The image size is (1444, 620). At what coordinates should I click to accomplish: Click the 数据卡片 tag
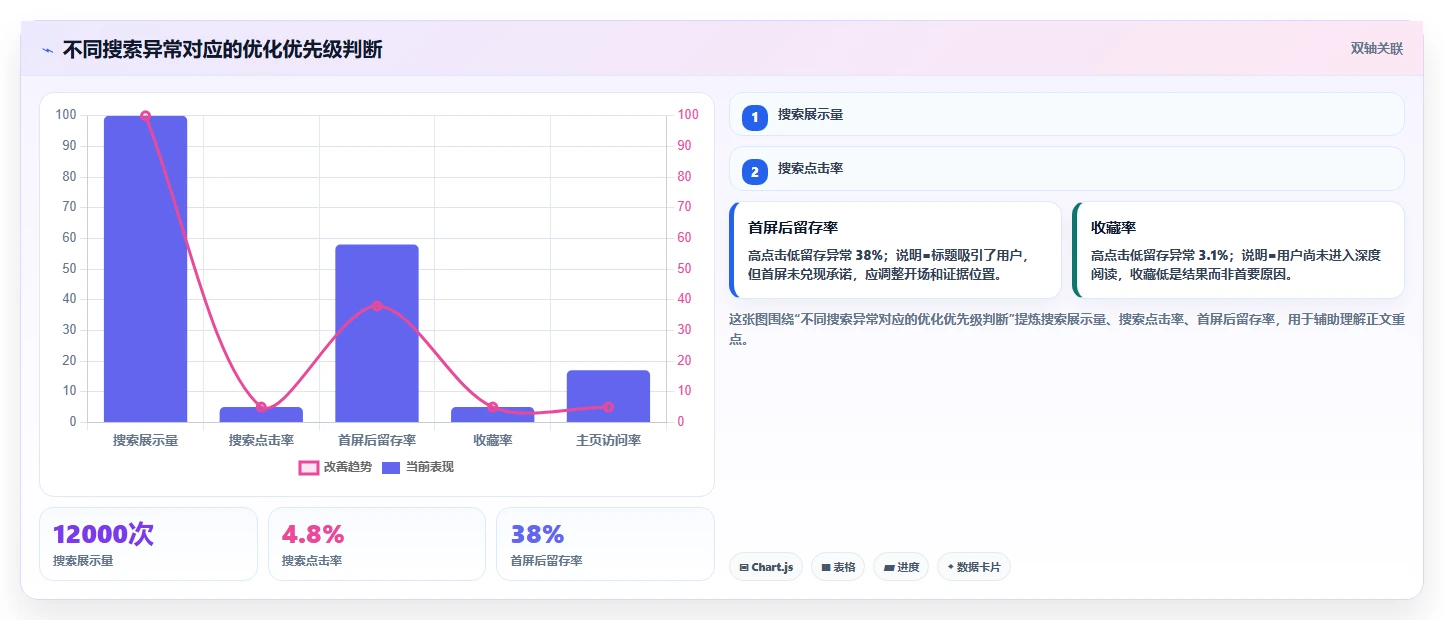pos(974,567)
